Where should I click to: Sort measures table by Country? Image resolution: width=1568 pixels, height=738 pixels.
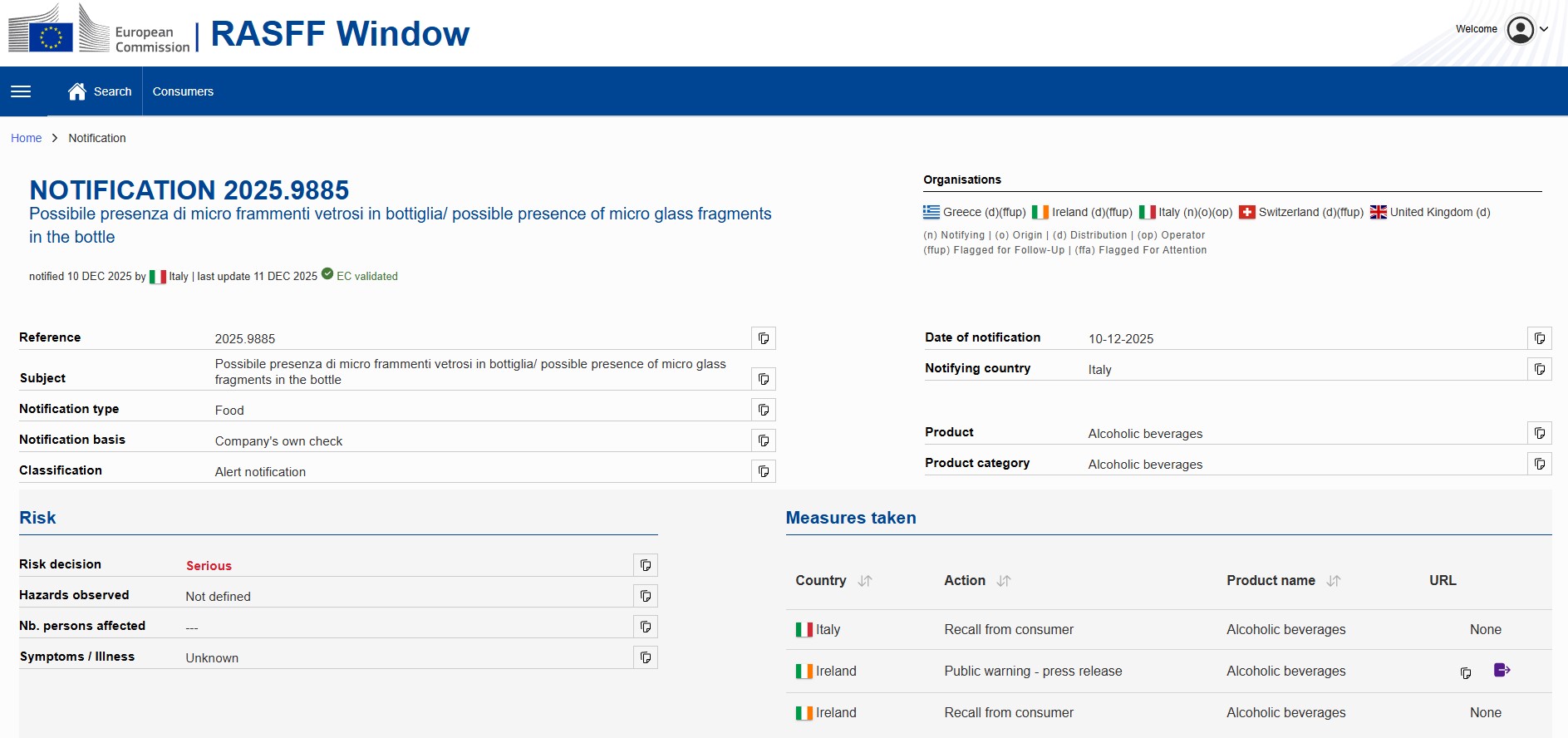coord(865,581)
